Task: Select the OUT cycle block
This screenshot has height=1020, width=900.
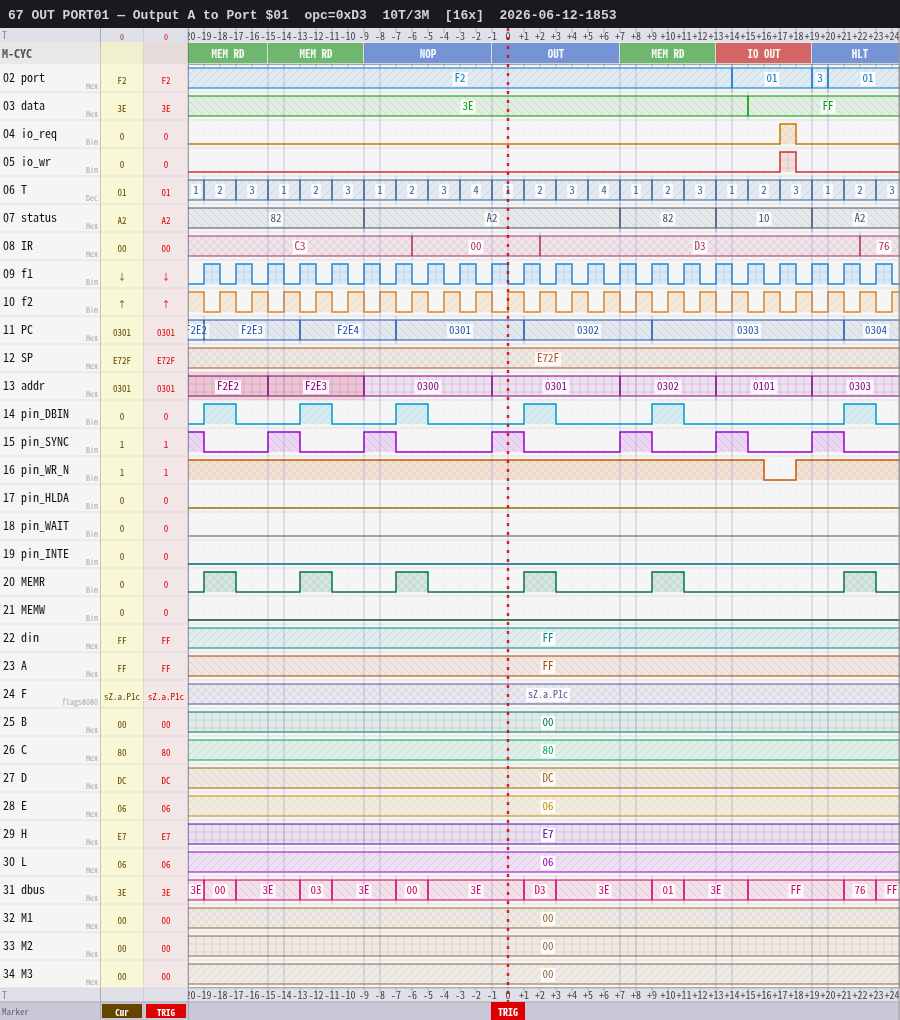Action: point(555,53)
